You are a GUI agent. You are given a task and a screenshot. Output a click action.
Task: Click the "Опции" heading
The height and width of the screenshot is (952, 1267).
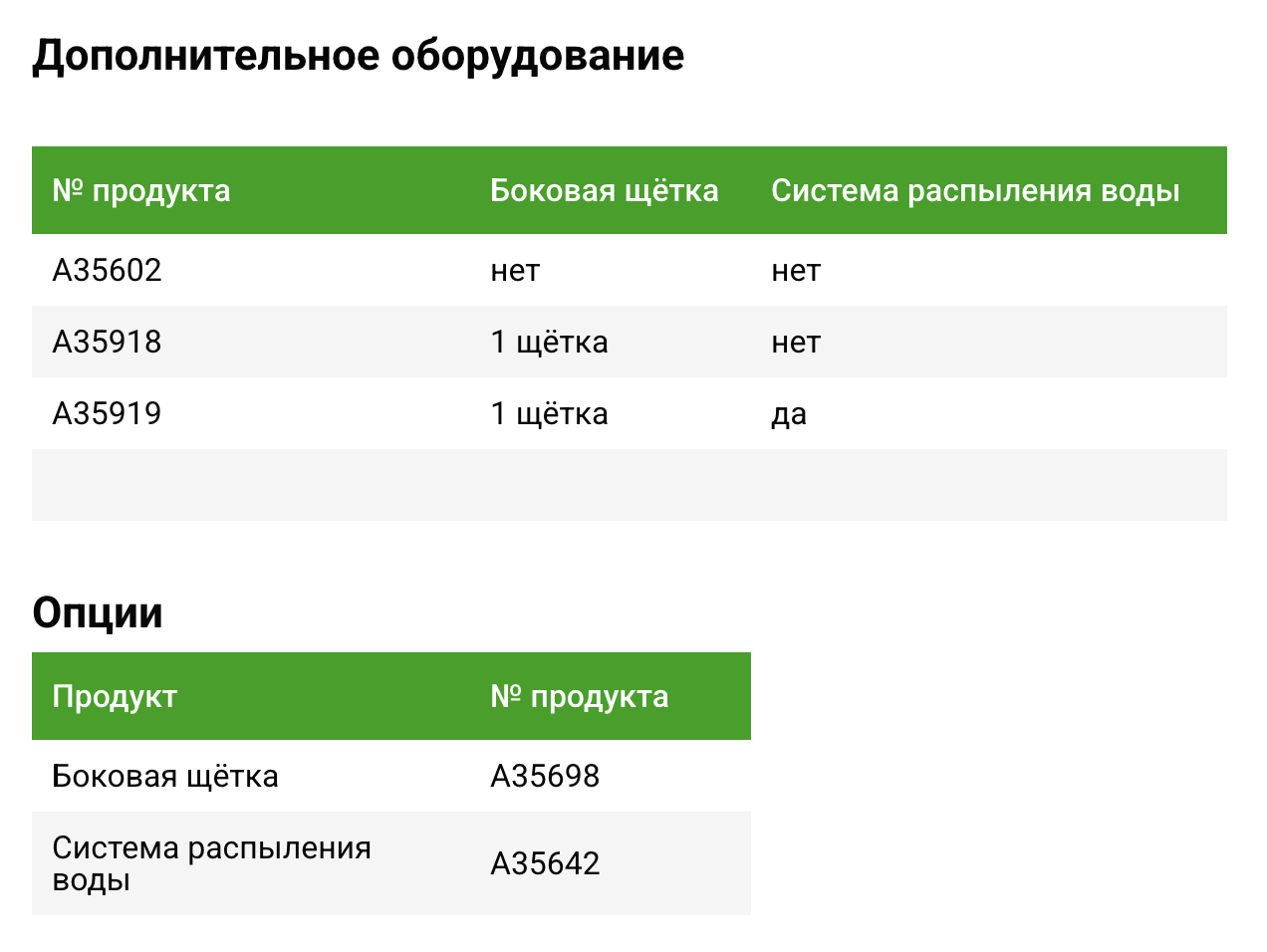[x=98, y=612]
